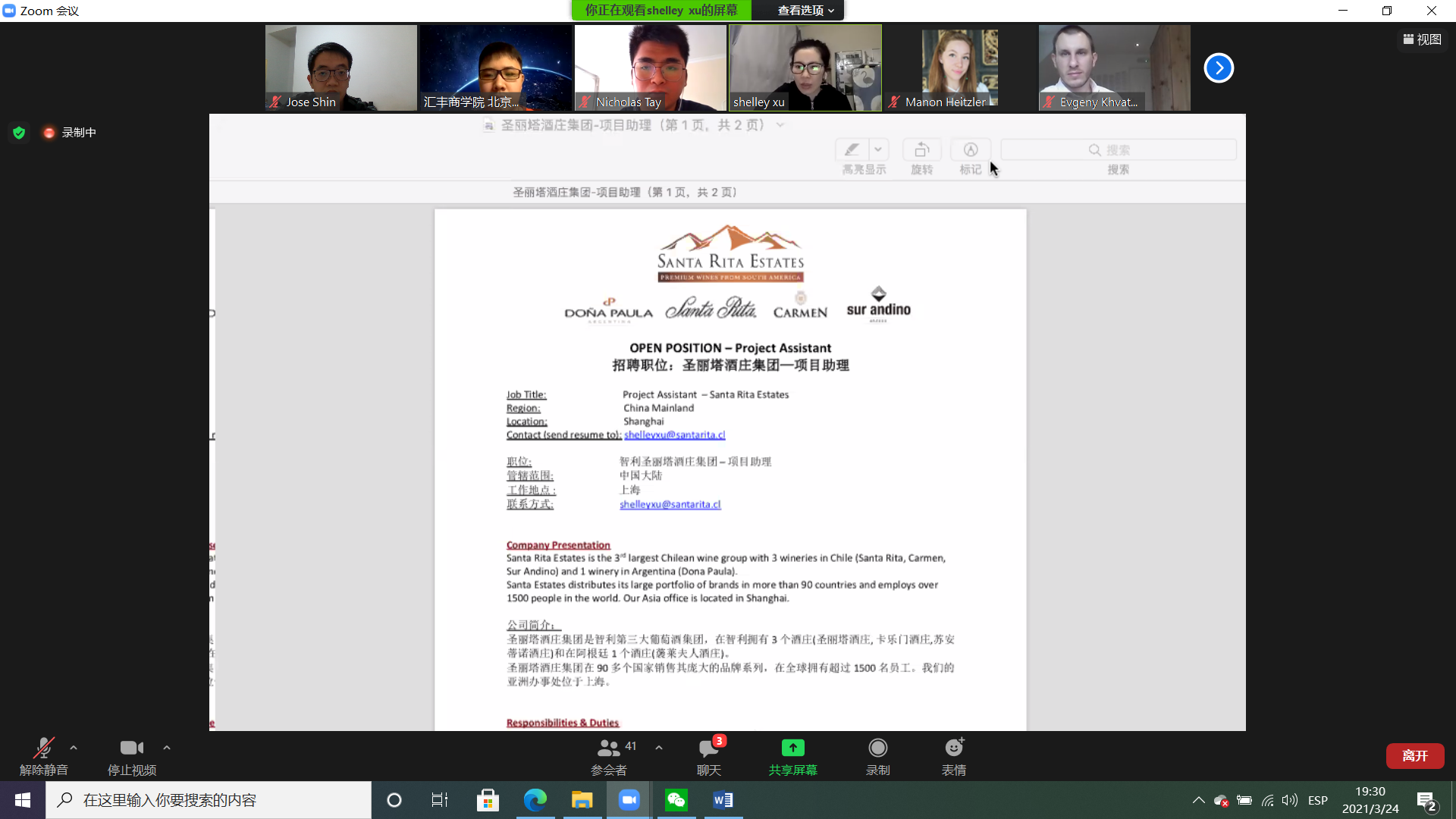Viewport: 1456px width, 819px height.
Task: Switch to Zoom app on taskbar
Action: pyautogui.click(x=629, y=800)
